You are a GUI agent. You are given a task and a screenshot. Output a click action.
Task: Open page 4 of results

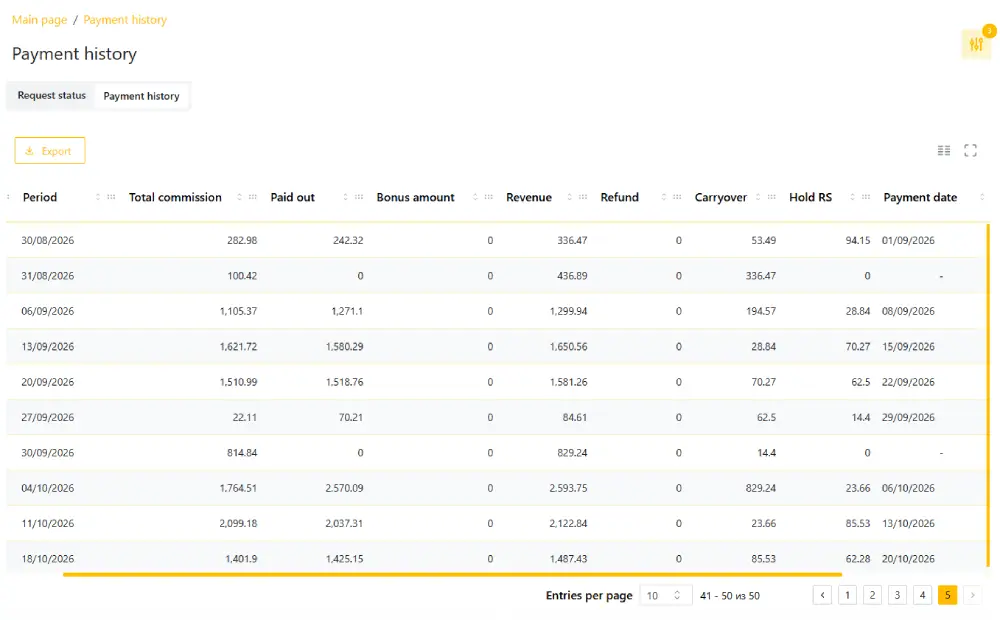click(922, 595)
